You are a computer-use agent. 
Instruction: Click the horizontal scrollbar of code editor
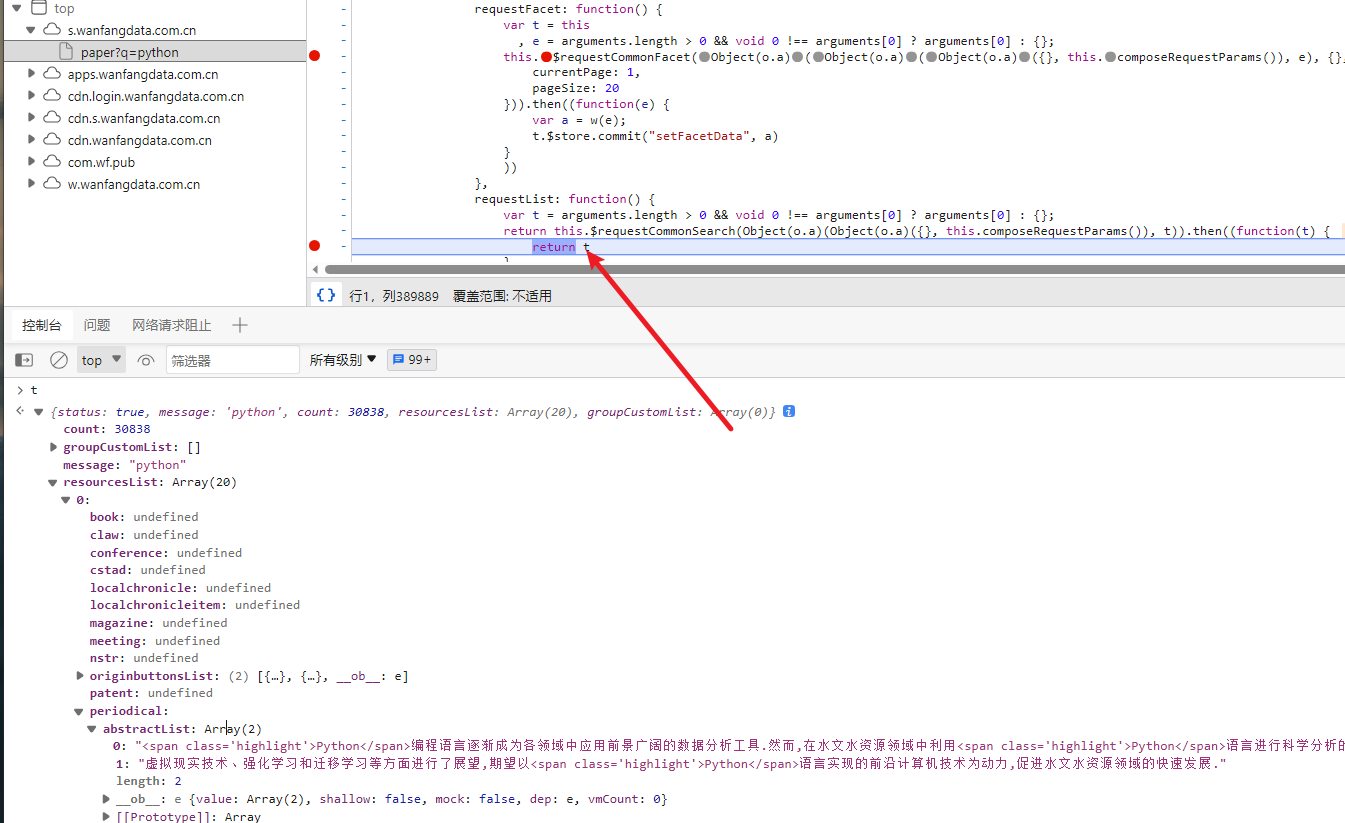[x=834, y=269]
